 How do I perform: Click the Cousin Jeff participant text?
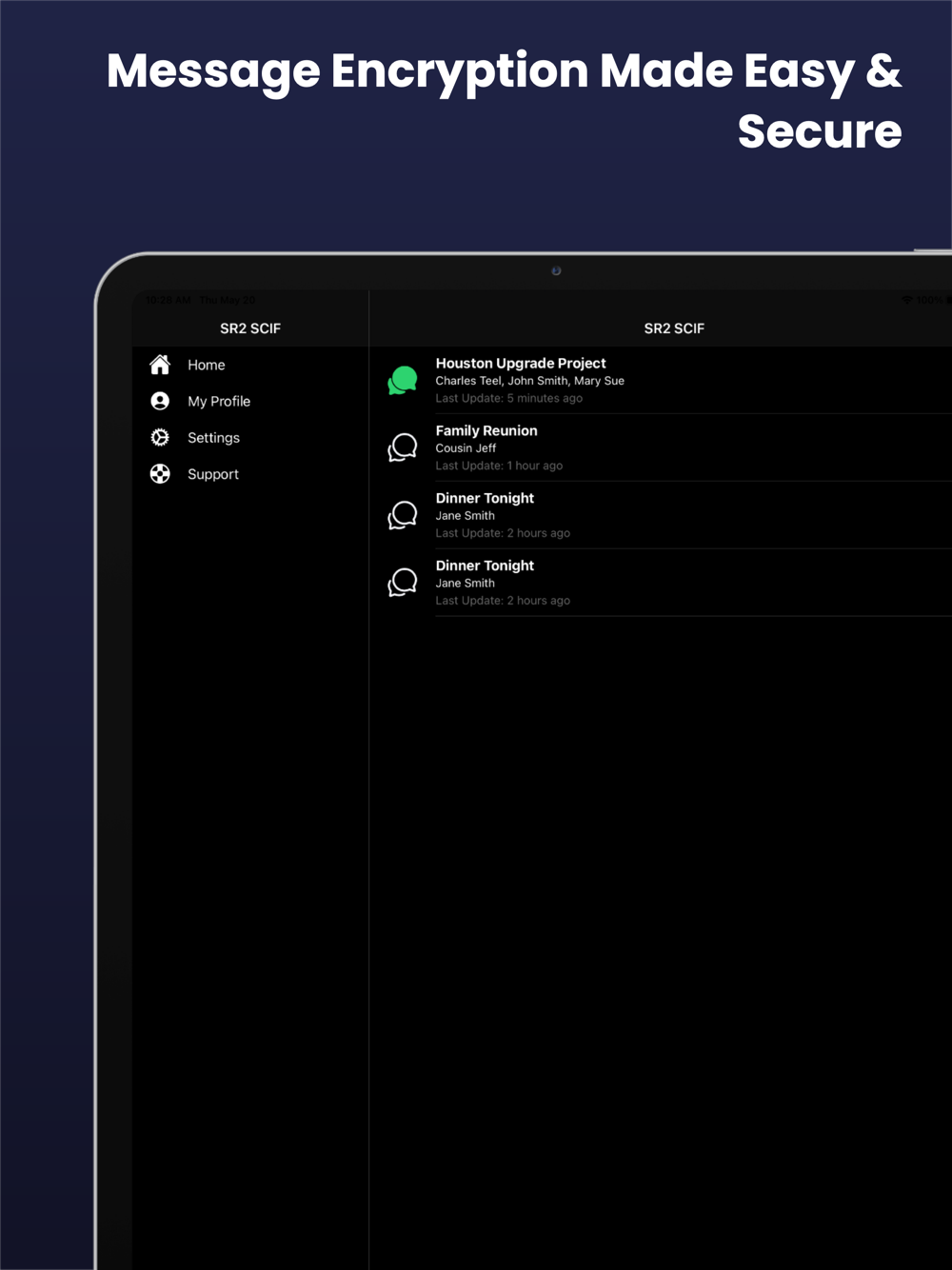click(466, 448)
